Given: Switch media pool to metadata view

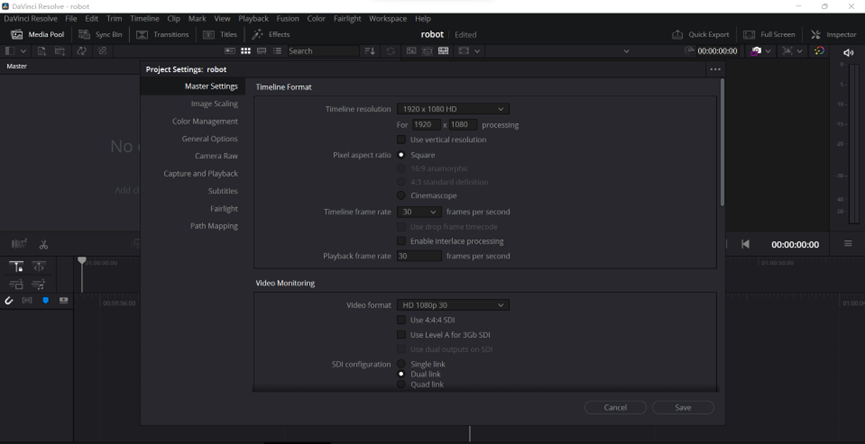Looking at the screenshot, I should pyautogui.click(x=229, y=51).
